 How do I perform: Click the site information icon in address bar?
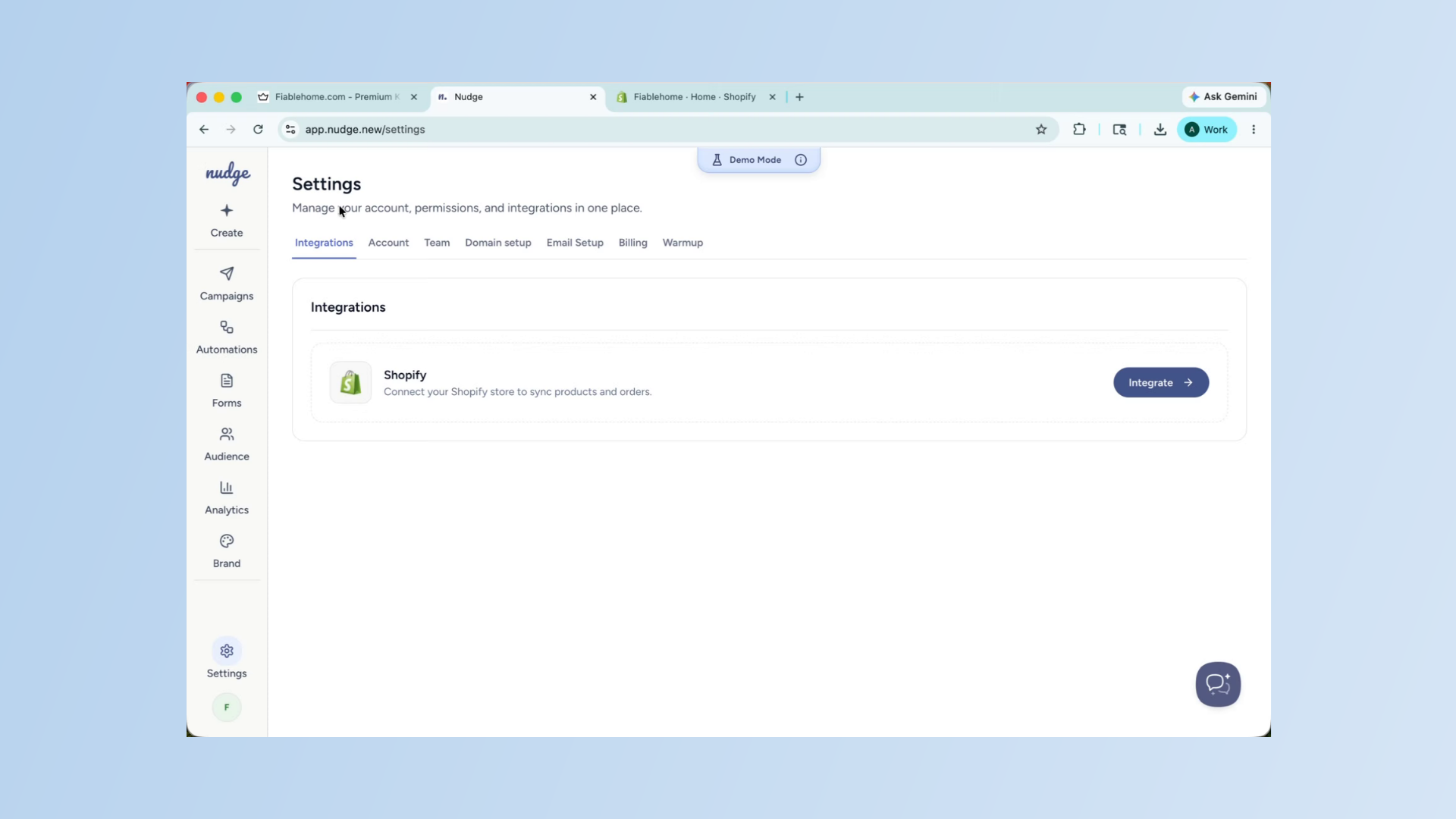pyautogui.click(x=290, y=130)
